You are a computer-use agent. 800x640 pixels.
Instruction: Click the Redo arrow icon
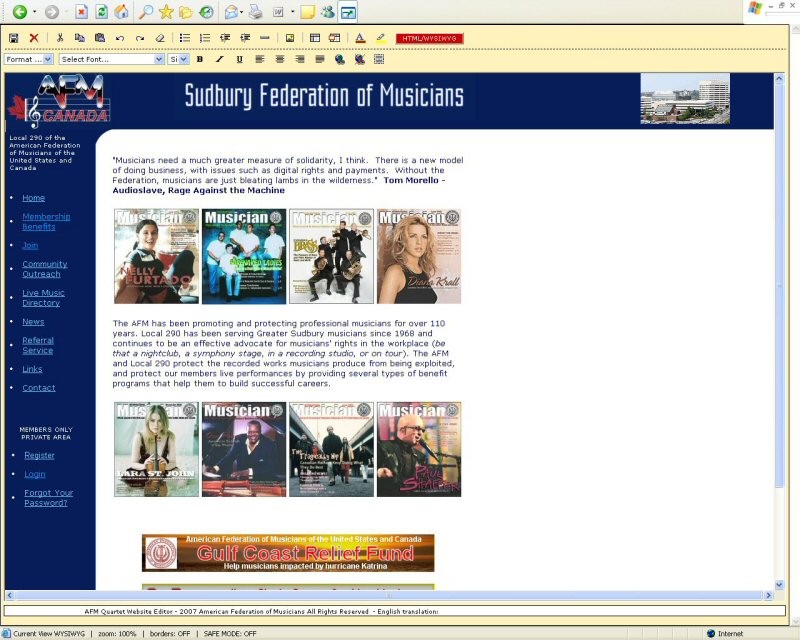tap(140, 38)
